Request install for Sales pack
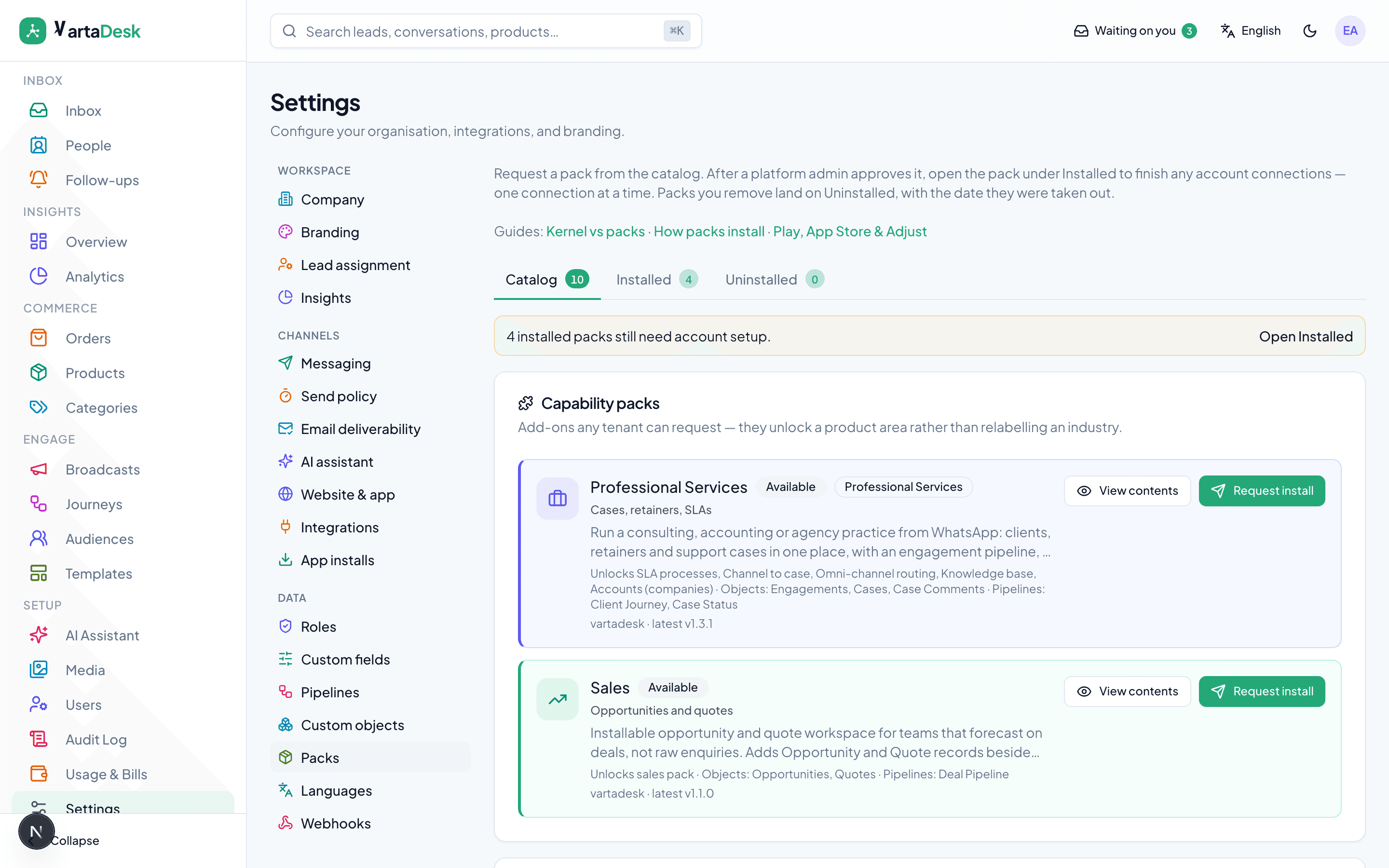 1262,691
